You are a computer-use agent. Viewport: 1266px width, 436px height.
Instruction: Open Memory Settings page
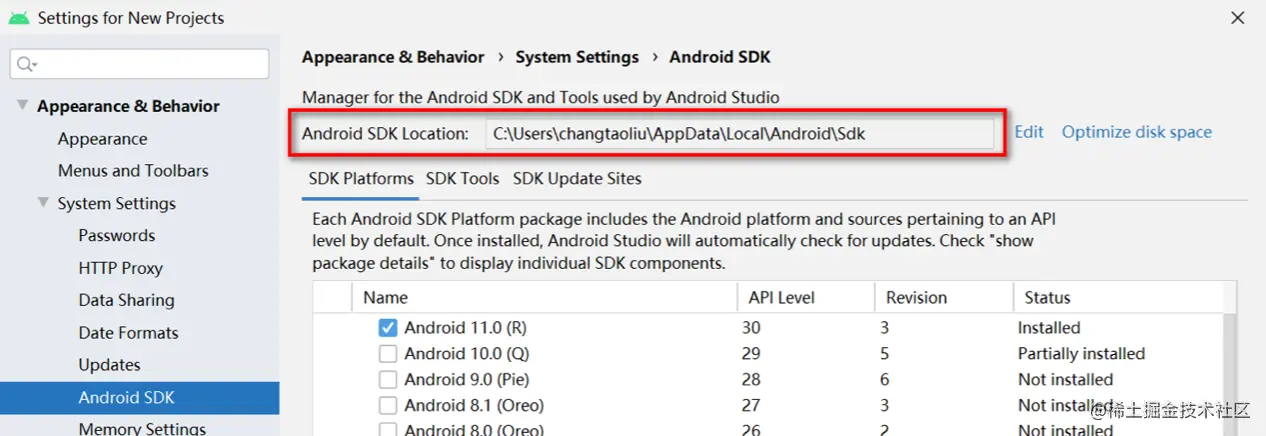click(x=142, y=428)
